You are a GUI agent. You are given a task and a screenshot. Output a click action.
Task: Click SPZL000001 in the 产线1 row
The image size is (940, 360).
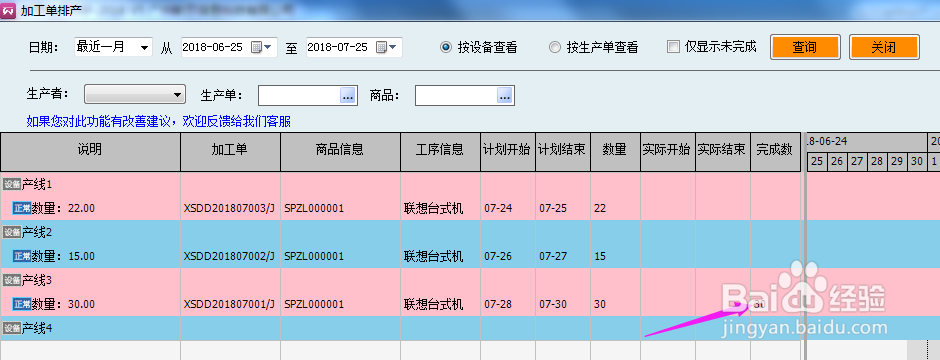click(x=314, y=208)
